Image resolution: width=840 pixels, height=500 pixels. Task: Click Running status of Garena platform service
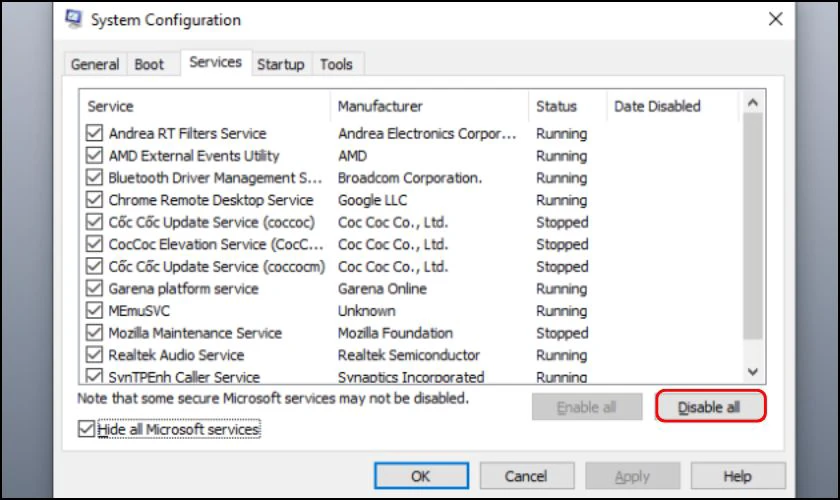(x=561, y=289)
